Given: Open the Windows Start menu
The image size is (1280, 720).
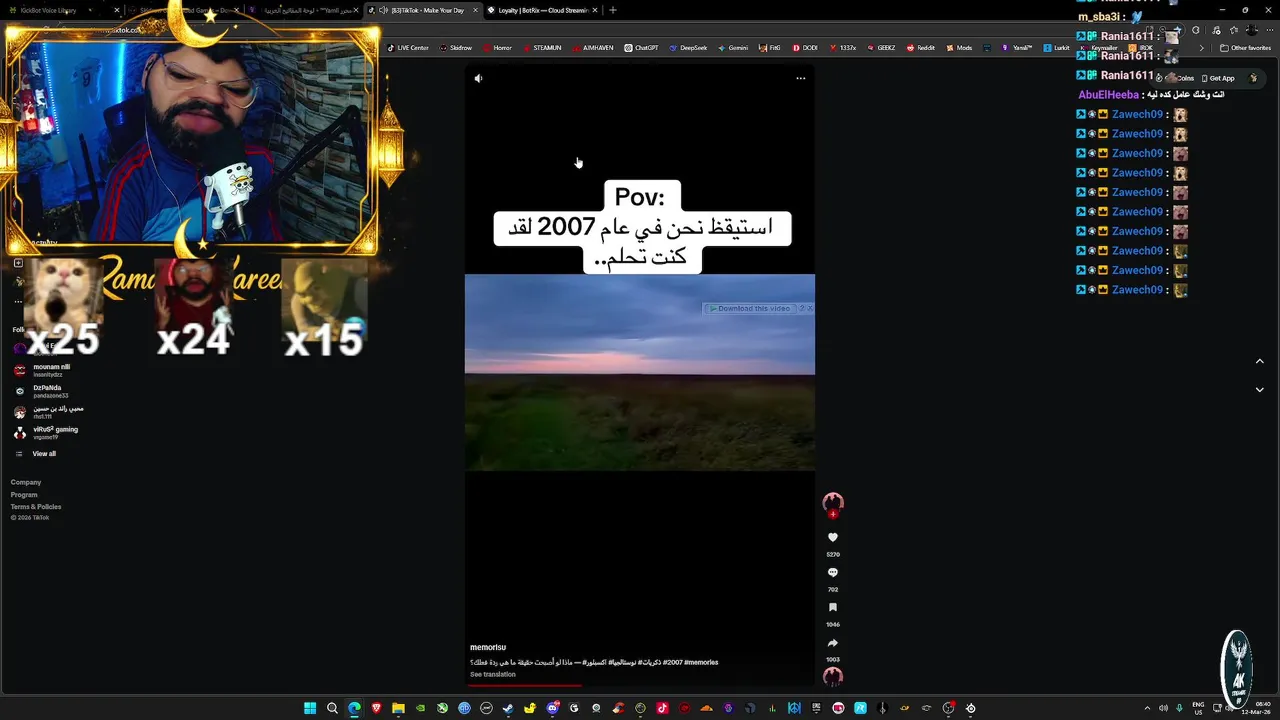Looking at the screenshot, I should (310, 708).
